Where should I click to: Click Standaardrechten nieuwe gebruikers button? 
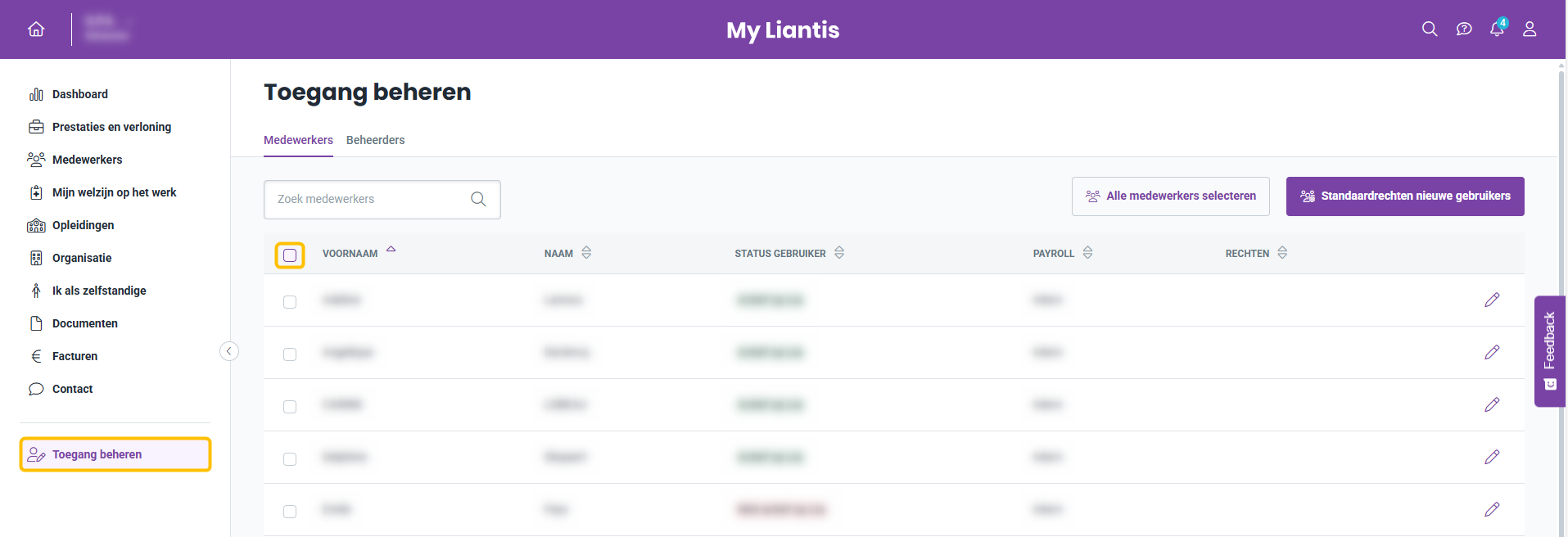(x=1405, y=196)
